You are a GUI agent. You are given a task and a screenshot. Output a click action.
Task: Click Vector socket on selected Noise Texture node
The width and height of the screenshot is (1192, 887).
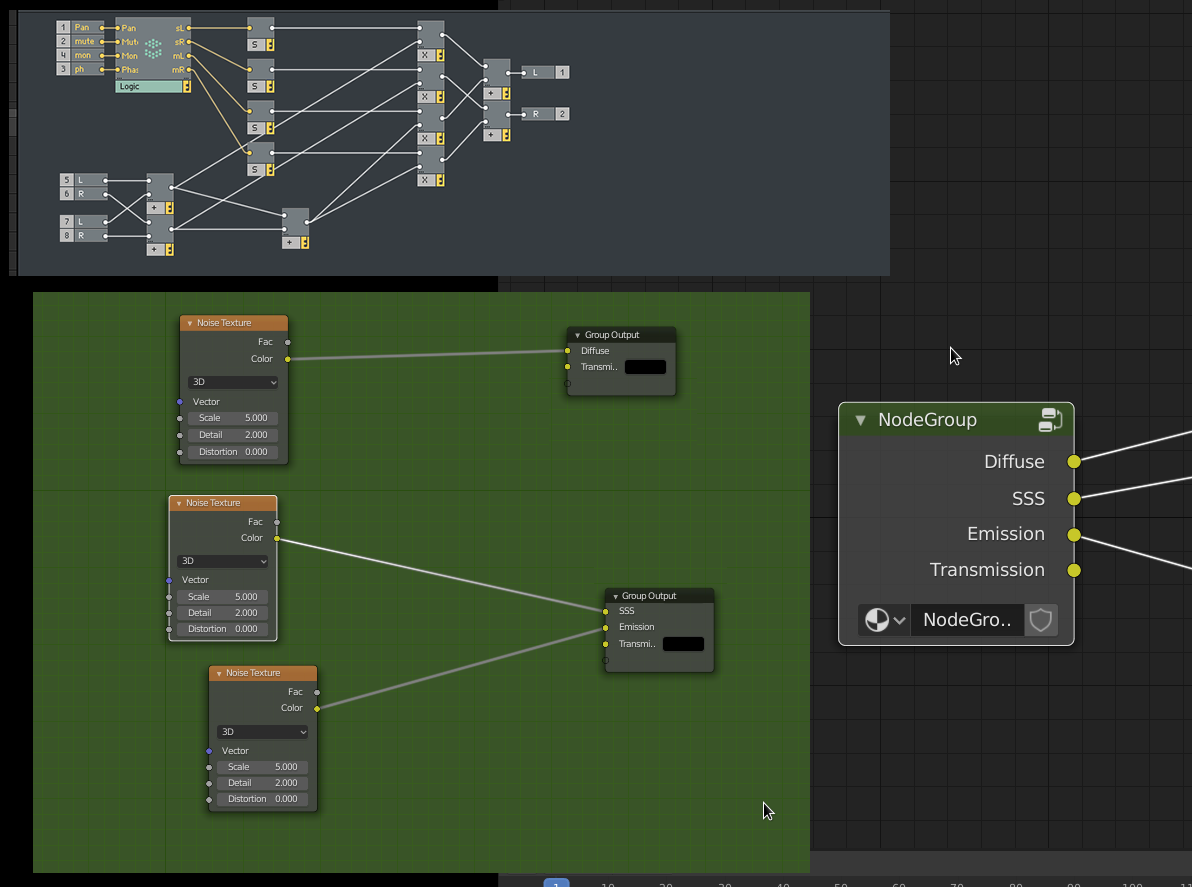[x=169, y=580]
